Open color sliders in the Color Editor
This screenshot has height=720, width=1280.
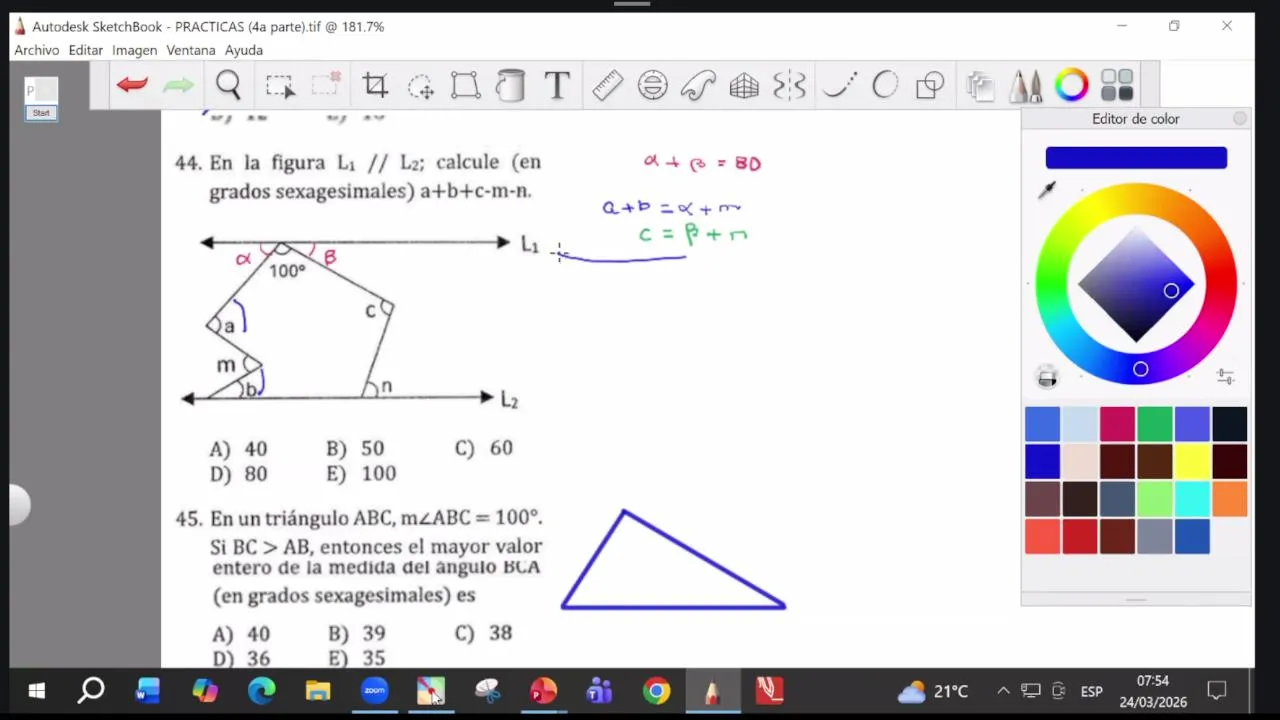tap(1225, 377)
